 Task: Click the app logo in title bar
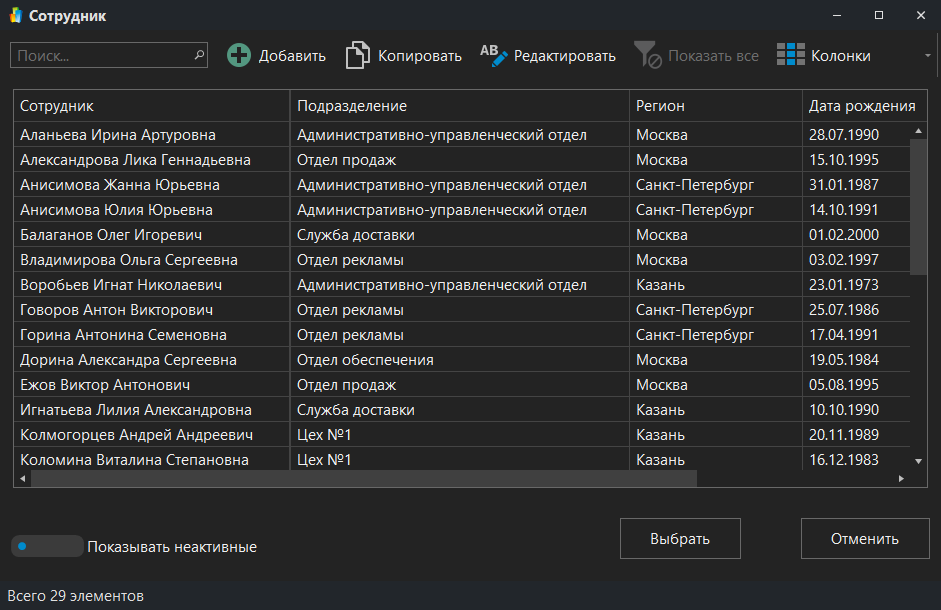click(15, 16)
